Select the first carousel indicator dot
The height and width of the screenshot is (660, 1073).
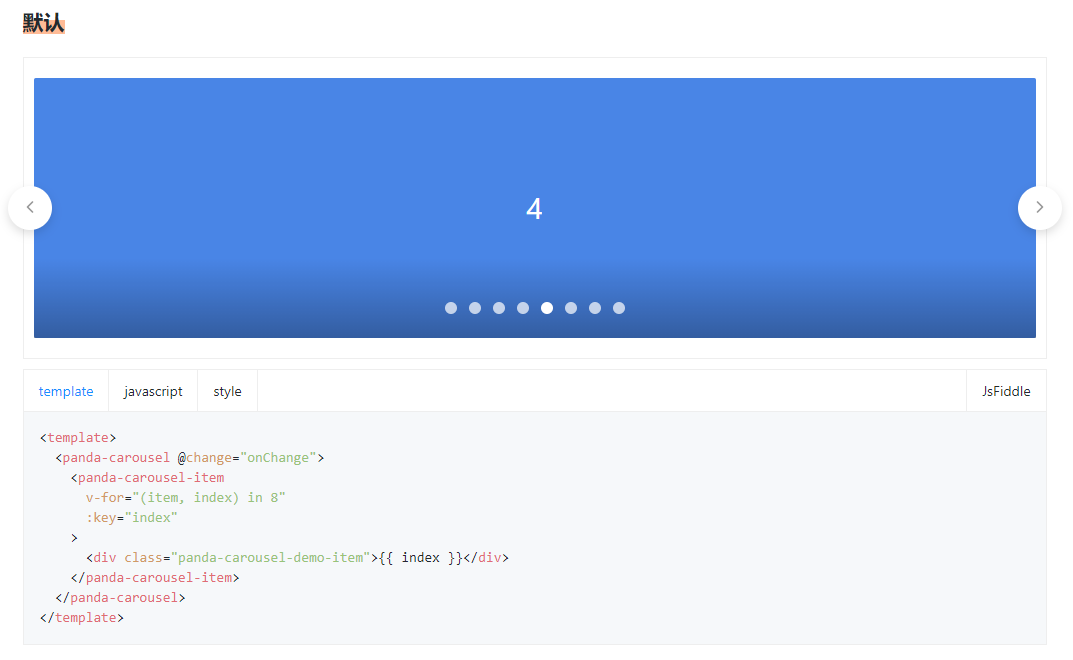[451, 308]
